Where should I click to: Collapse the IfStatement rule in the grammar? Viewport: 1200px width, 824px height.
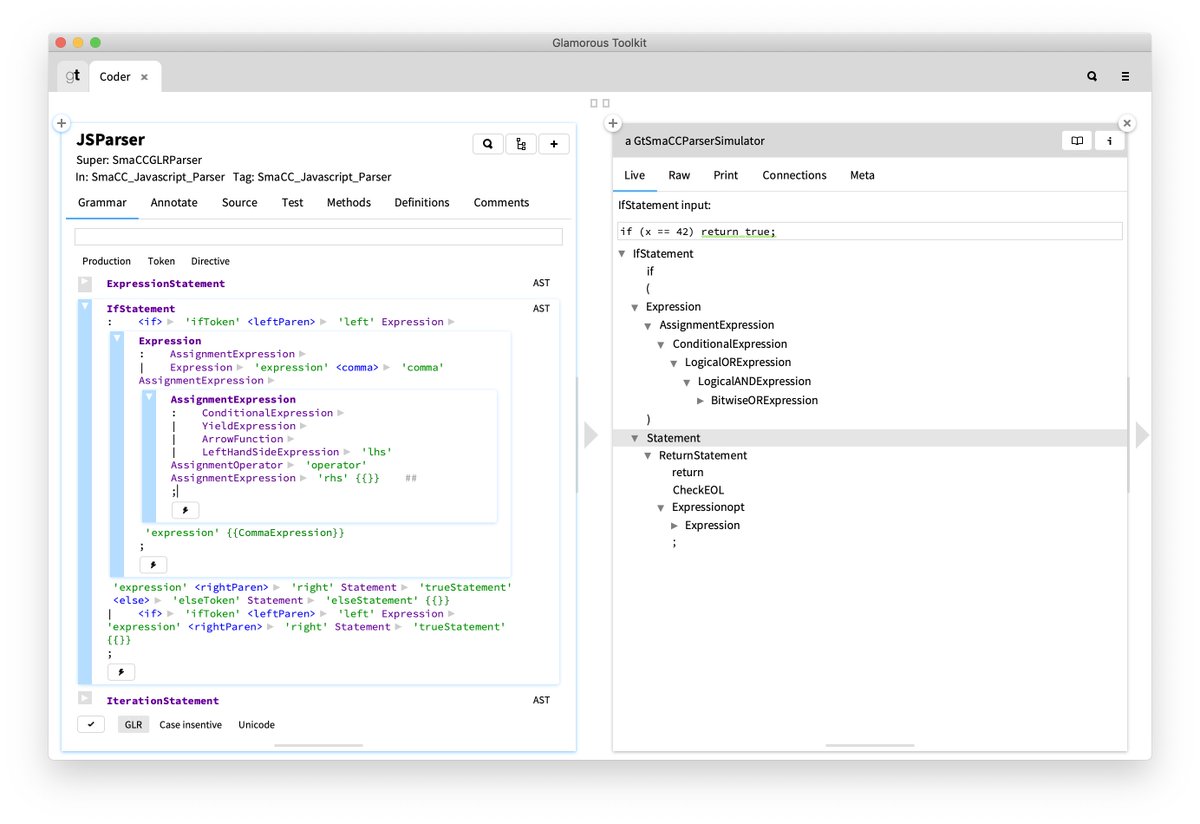[85, 307]
